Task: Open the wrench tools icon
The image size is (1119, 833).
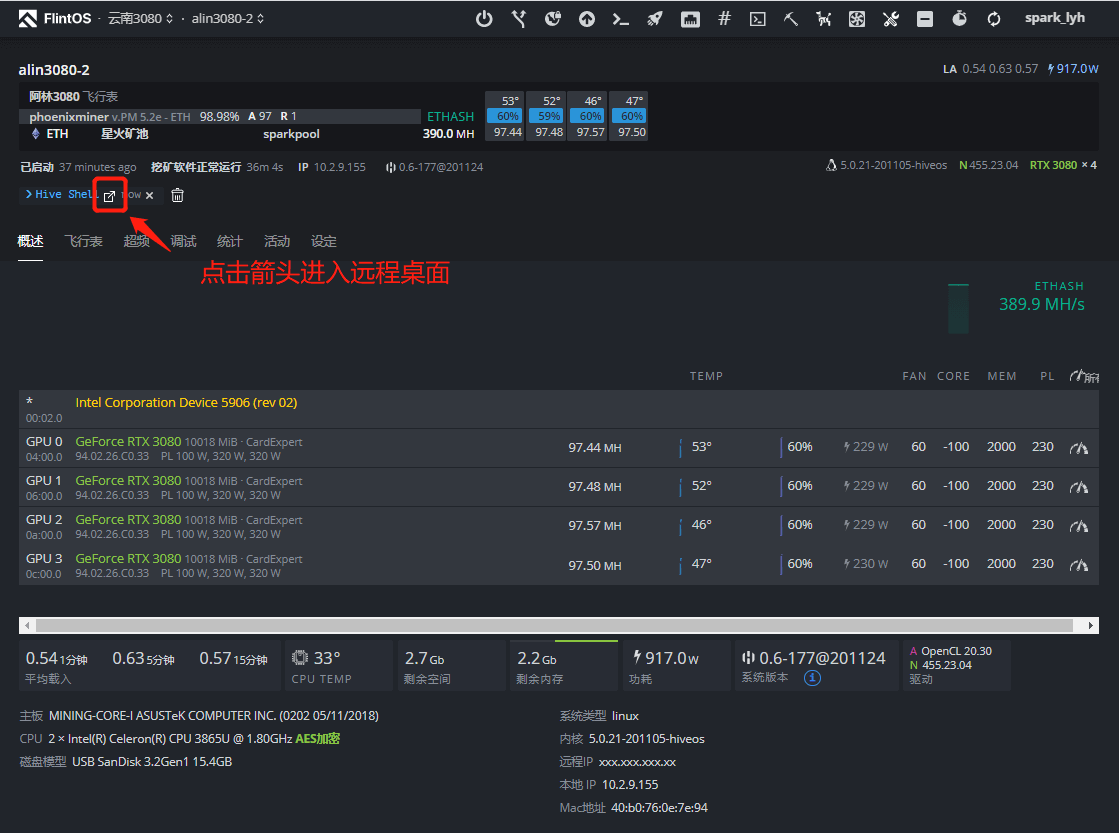Action: 890,18
